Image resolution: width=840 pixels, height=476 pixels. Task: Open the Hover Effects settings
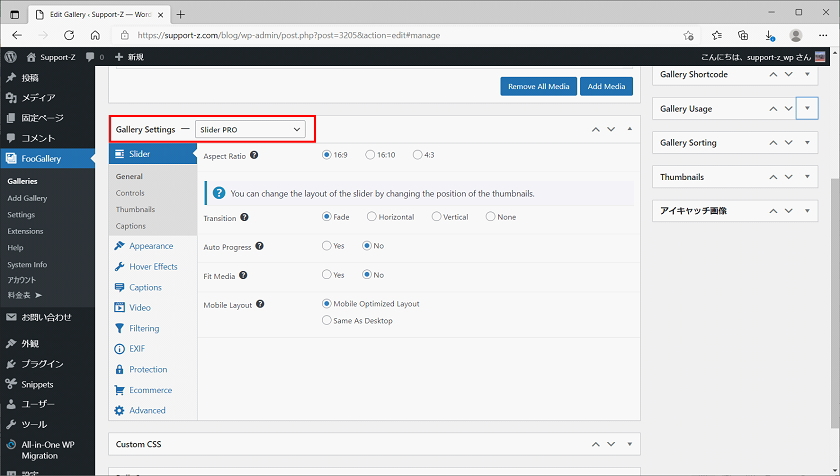tap(152, 267)
